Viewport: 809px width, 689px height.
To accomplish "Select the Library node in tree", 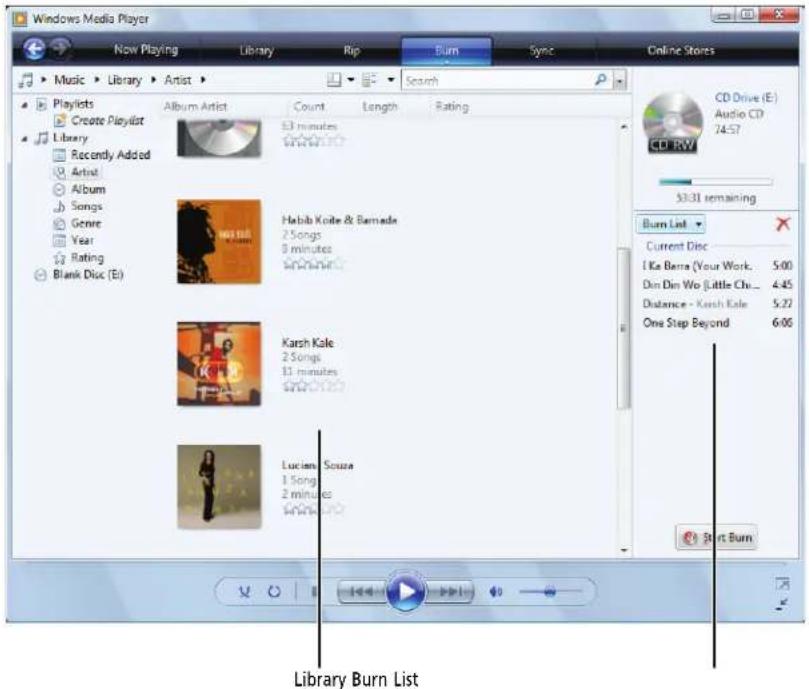I will (x=71, y=138).
